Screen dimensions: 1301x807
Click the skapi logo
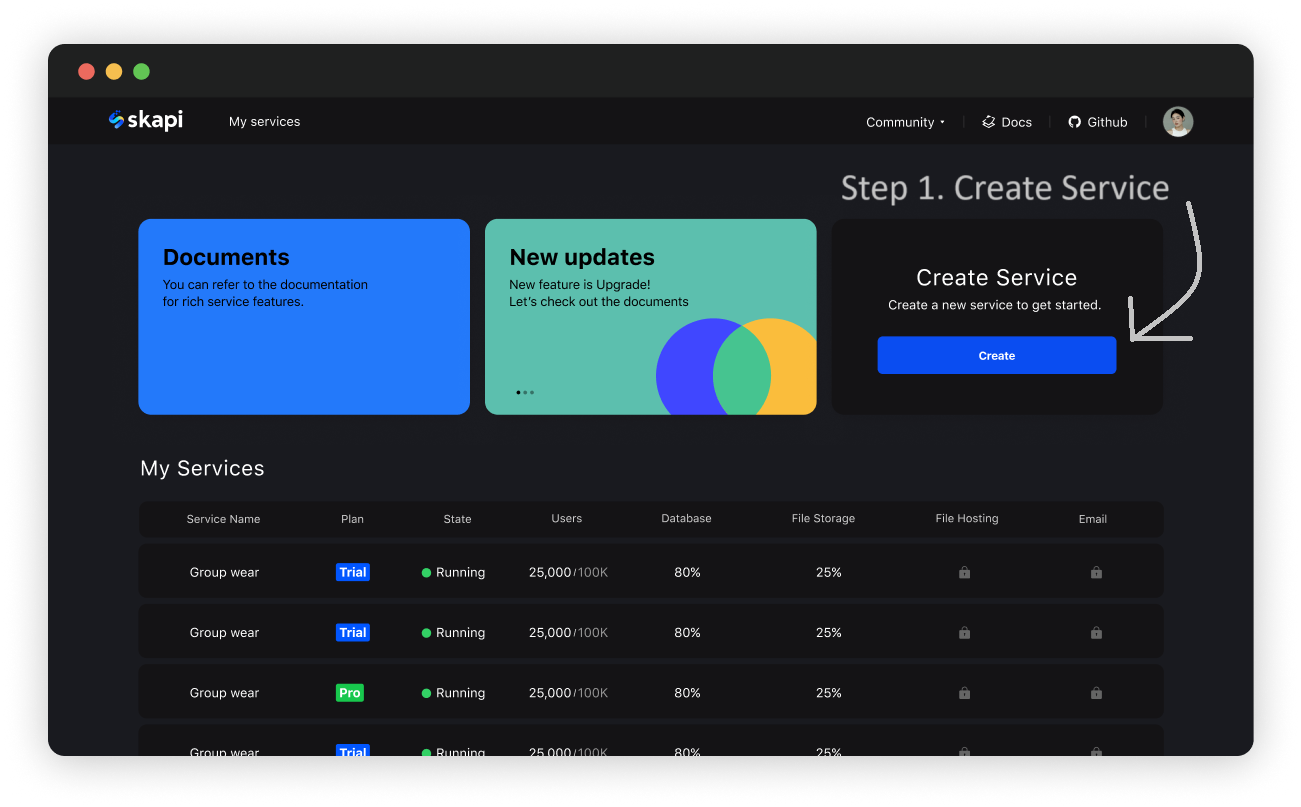[146, 120]
